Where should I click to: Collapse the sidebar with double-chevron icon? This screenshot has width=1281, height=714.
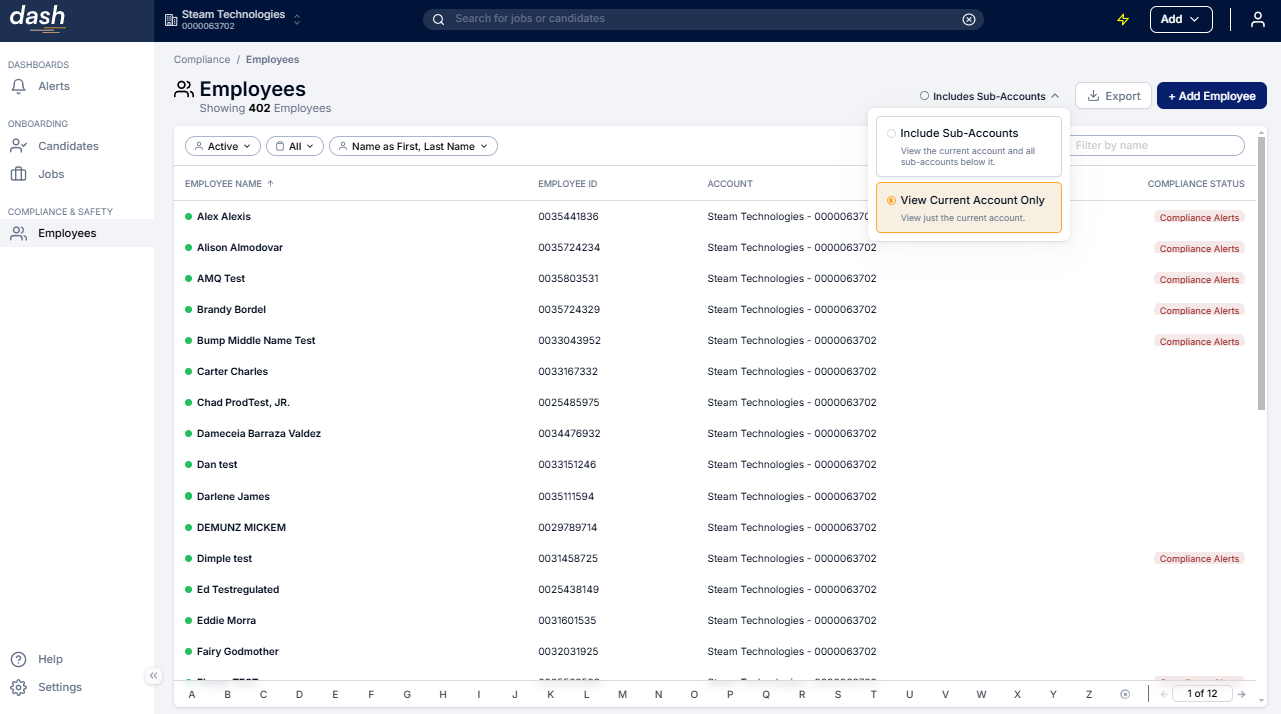(153, 676)
